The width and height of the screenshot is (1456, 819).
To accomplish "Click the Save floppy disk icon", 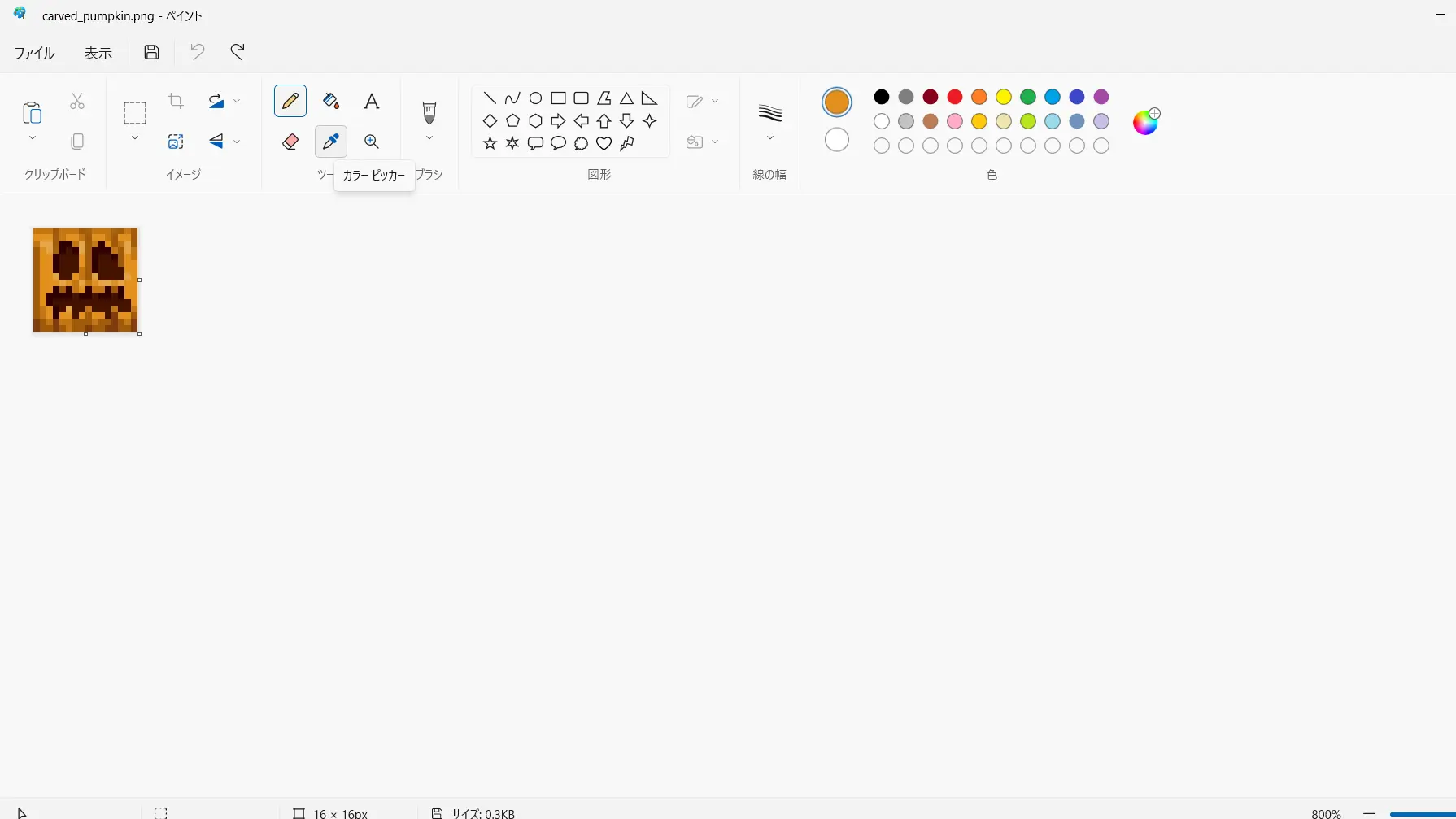I will [x=151, y=52].
